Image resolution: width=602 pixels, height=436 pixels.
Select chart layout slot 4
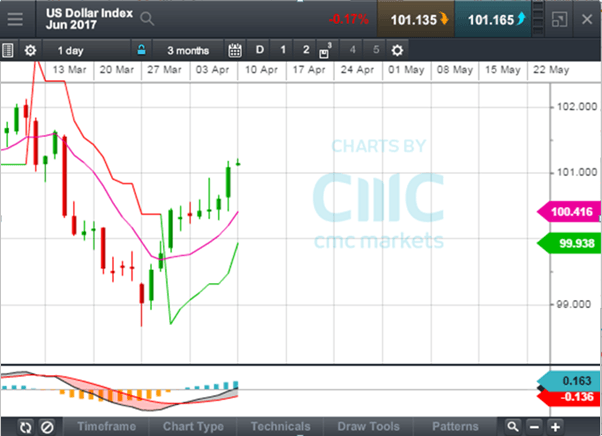[x=352, y=50]
